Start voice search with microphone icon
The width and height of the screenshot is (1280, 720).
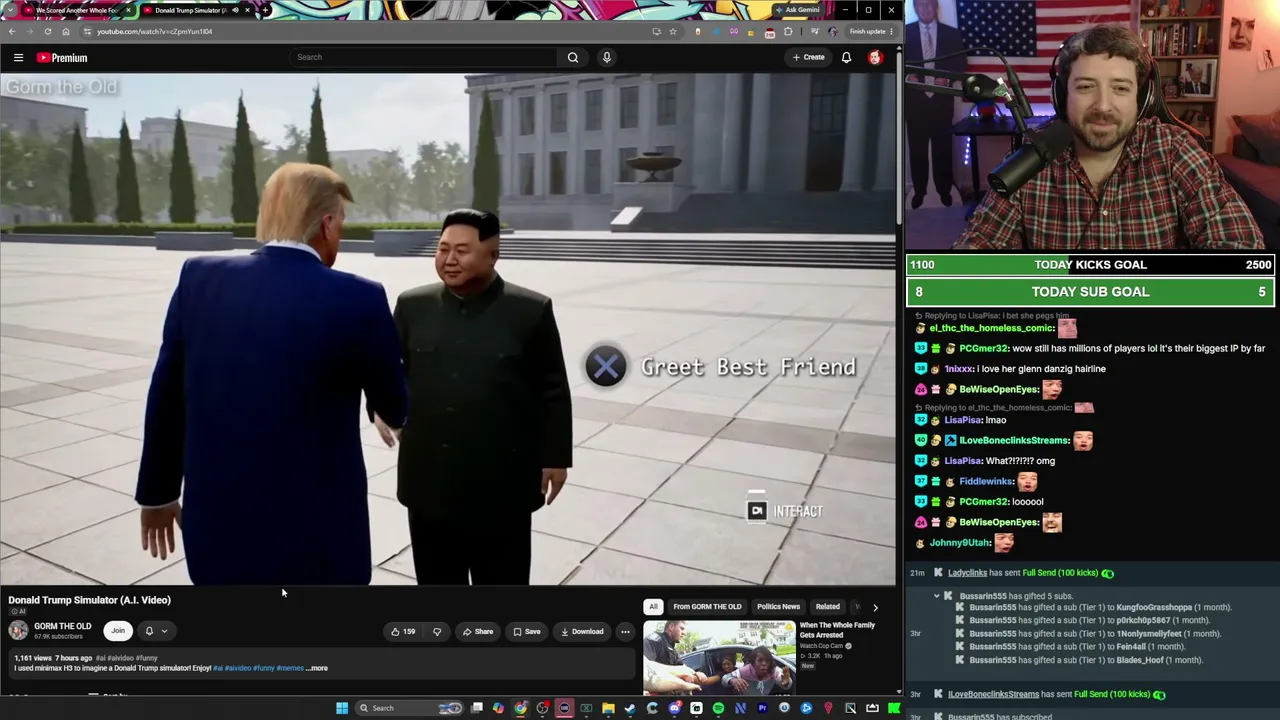[606, 57]
